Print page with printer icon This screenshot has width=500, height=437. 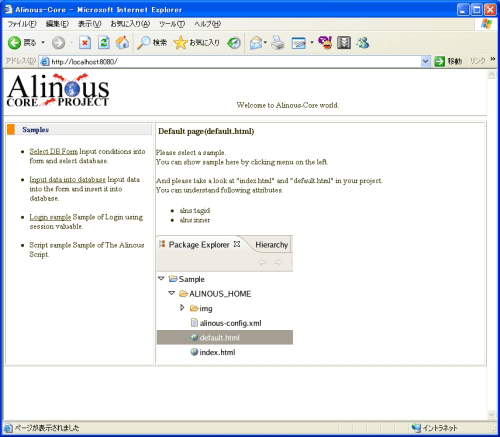tap(277, 43)
